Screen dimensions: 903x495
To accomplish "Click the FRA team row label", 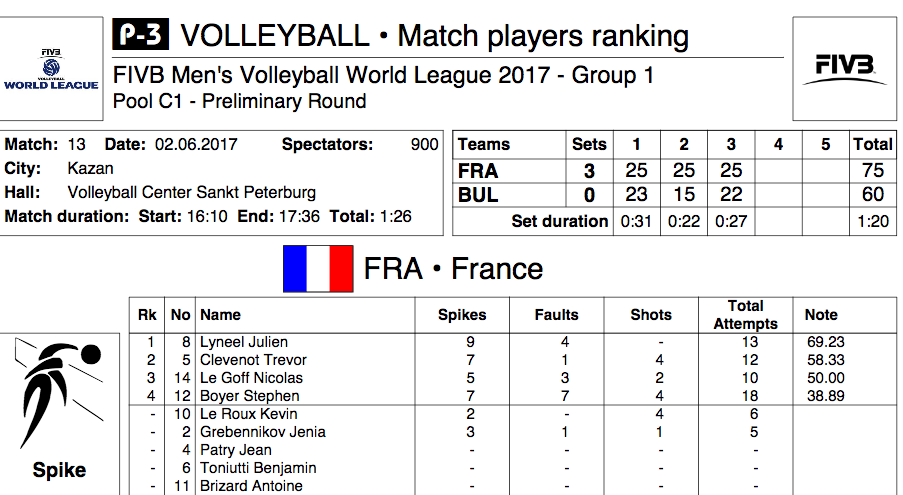I will 478,171.
